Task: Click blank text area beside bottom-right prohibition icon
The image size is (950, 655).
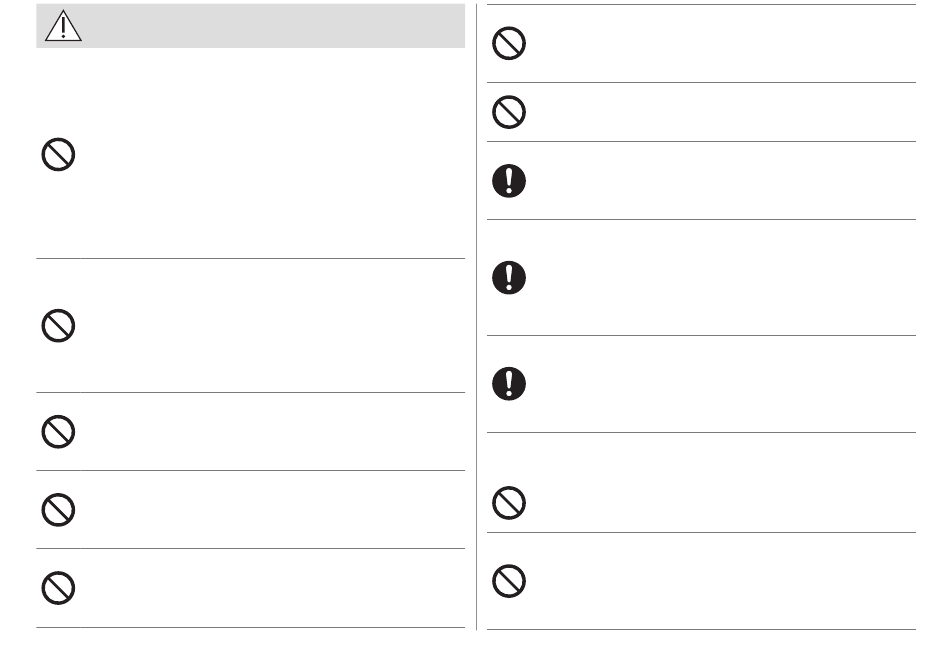Action: click(723, 582)
